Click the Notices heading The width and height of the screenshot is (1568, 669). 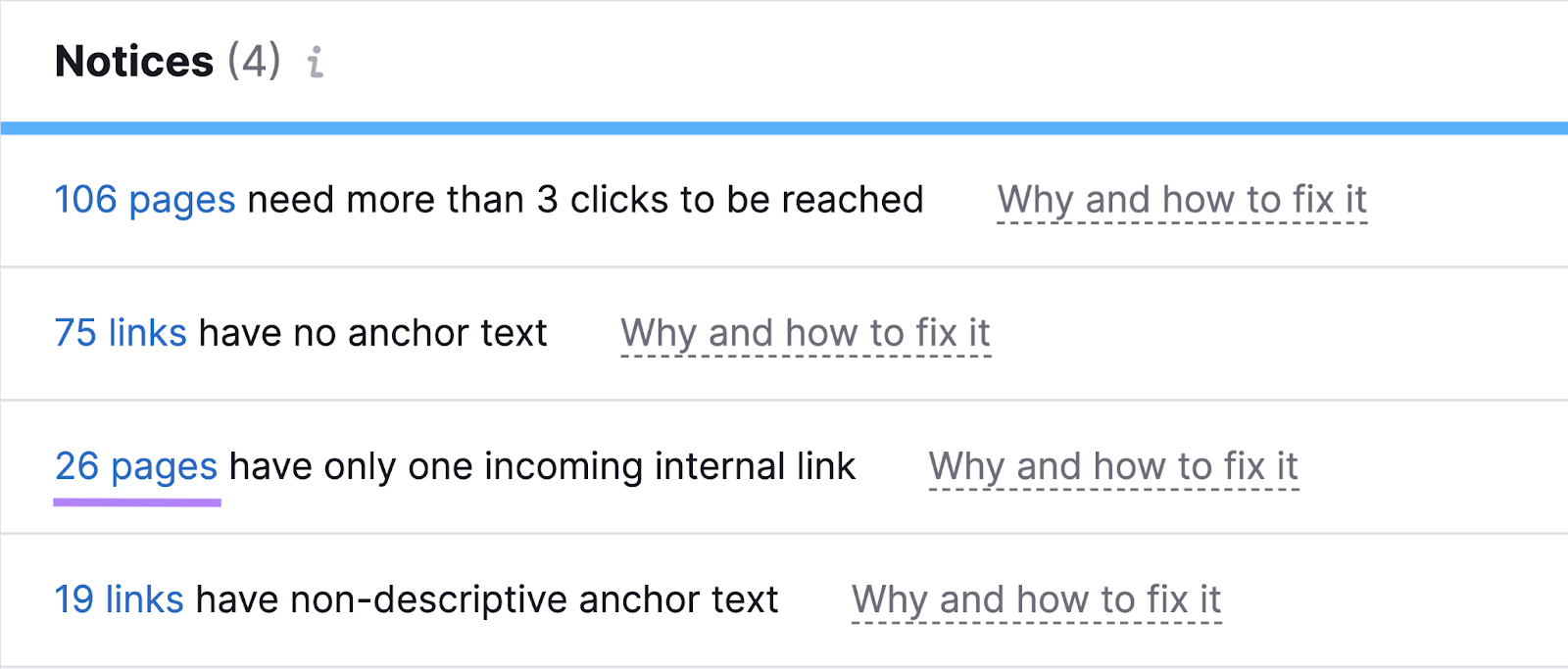pyautogui.click(x=136, y=62)
